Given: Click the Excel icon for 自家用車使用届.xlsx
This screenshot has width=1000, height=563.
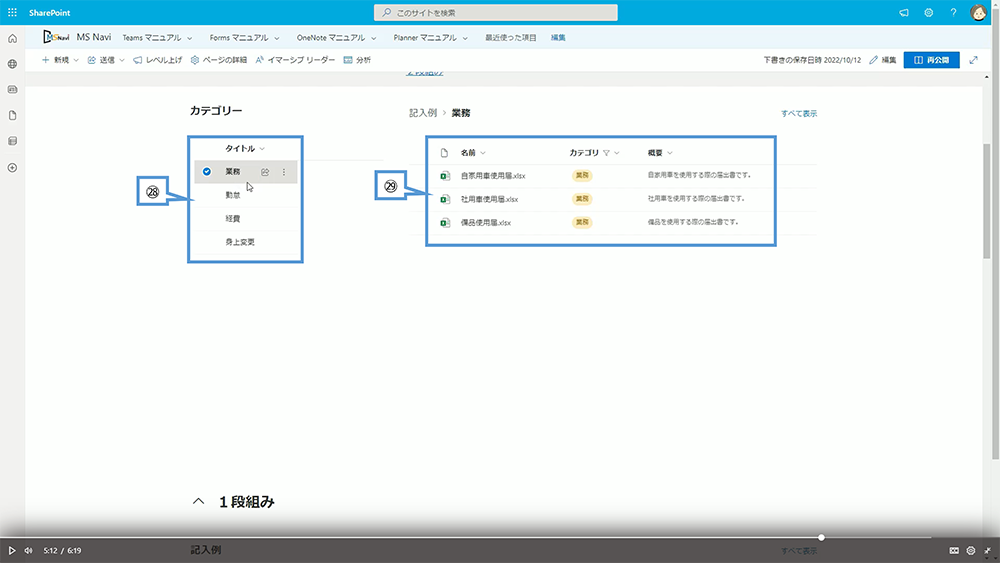Looking at the screenshot, I should pos(445,176).
